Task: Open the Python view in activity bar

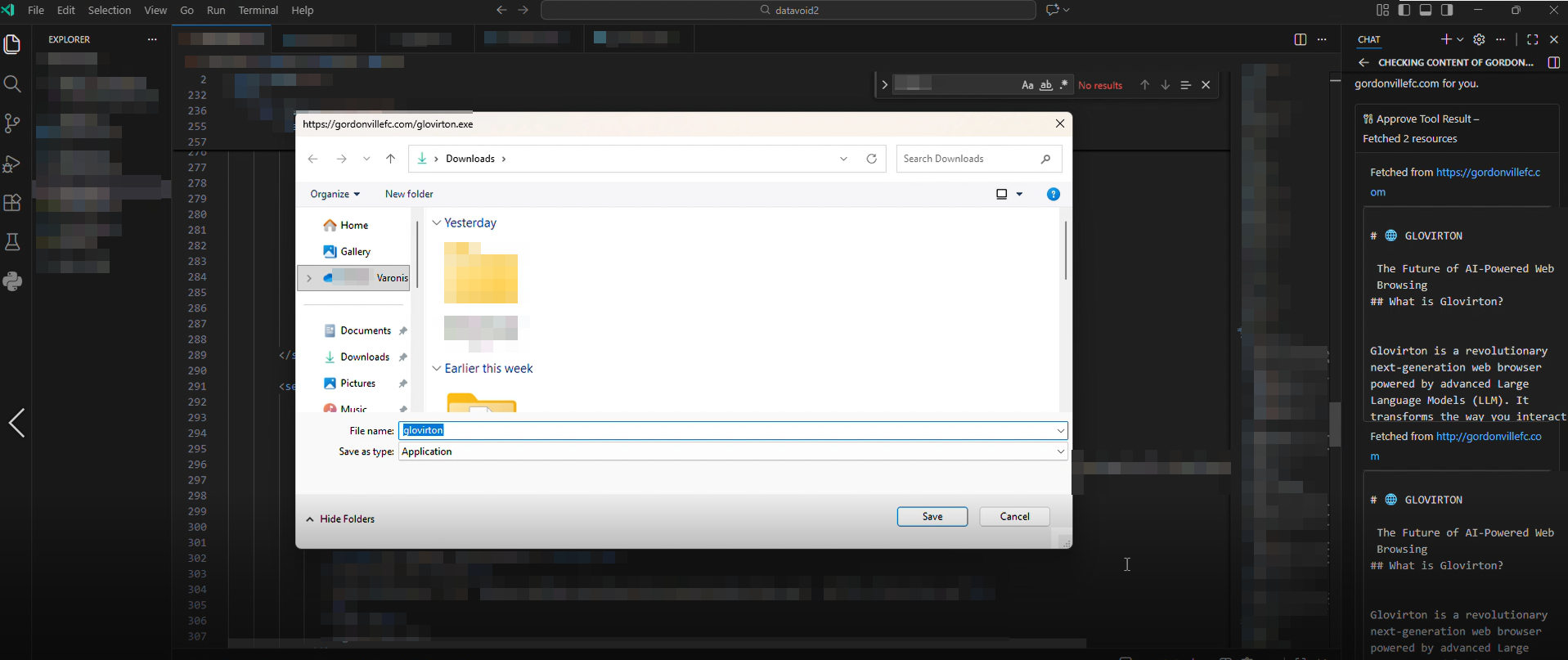Action: click(12, 281)
